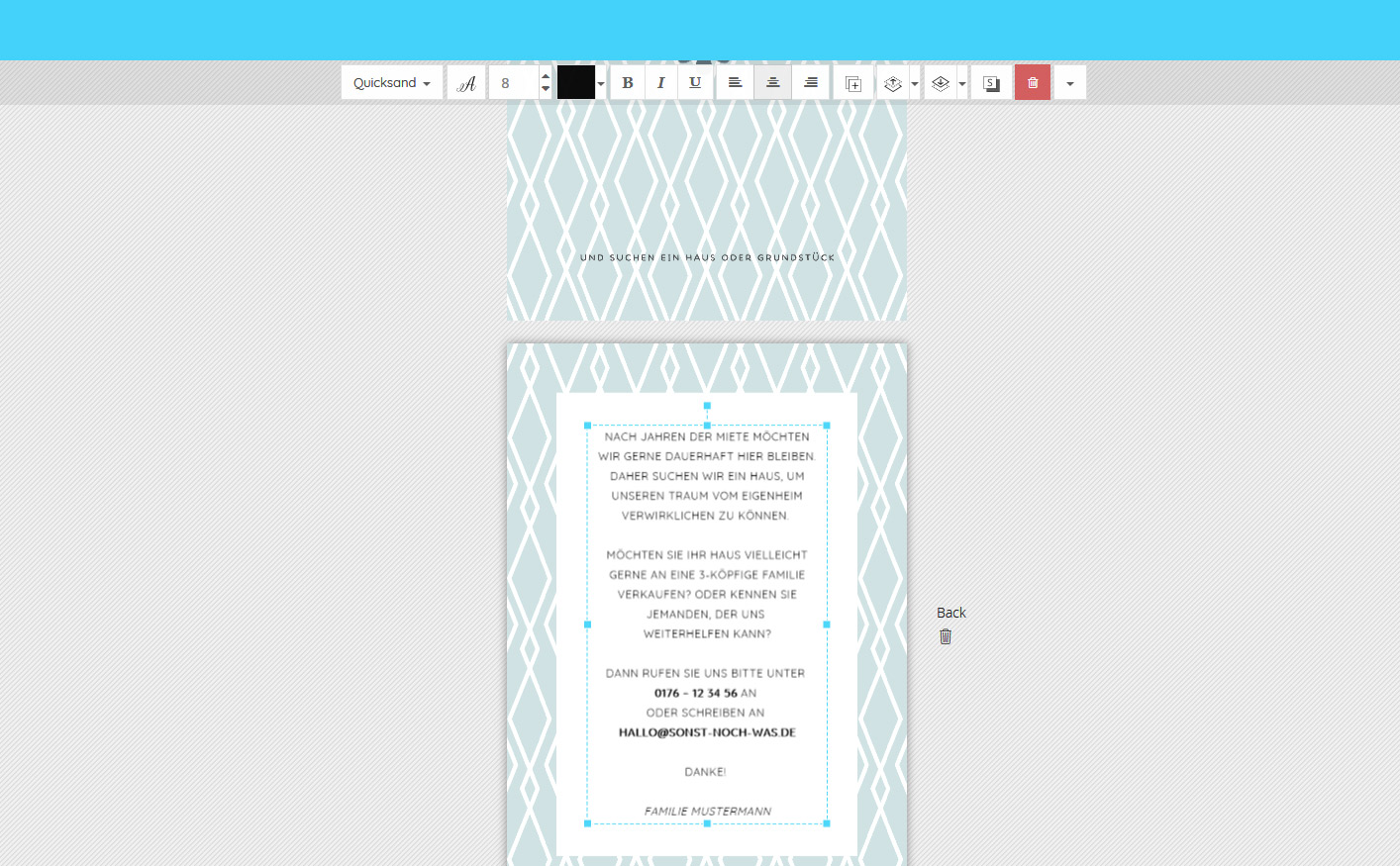
Task: Align text to the left
Action: point(735,83)
